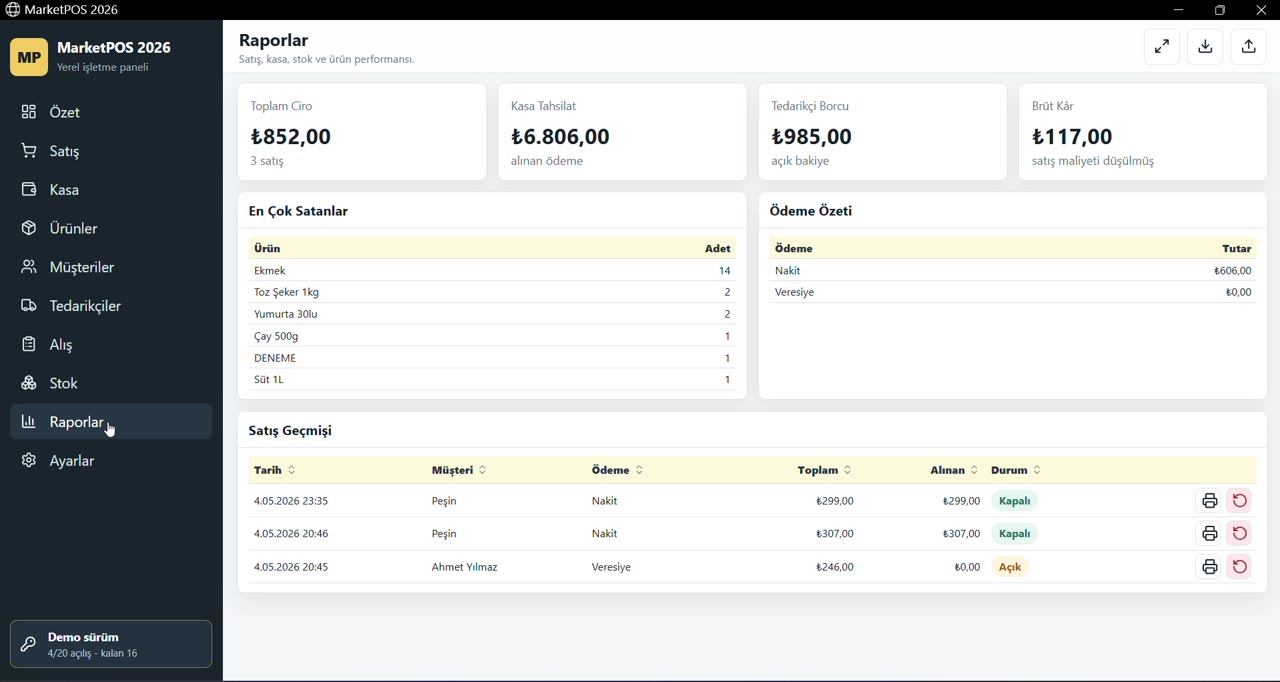
Task: Click the Nakit ₺606,00 payment row
Action: pos(1013,271)
